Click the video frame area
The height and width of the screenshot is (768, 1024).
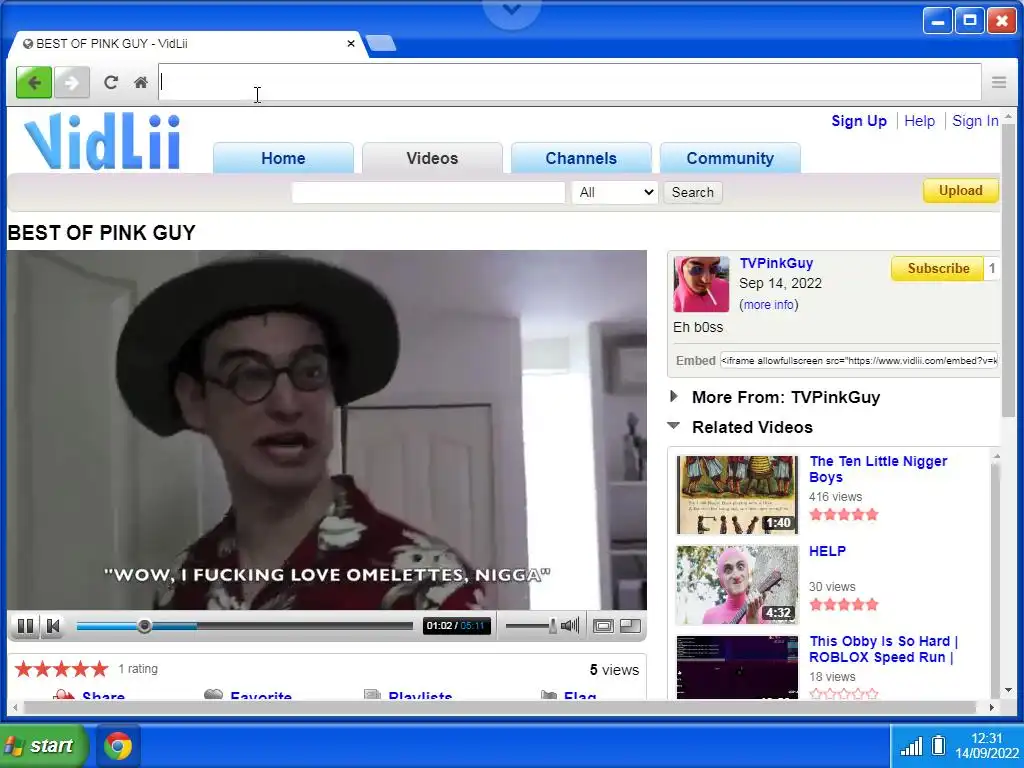(327, 430)
